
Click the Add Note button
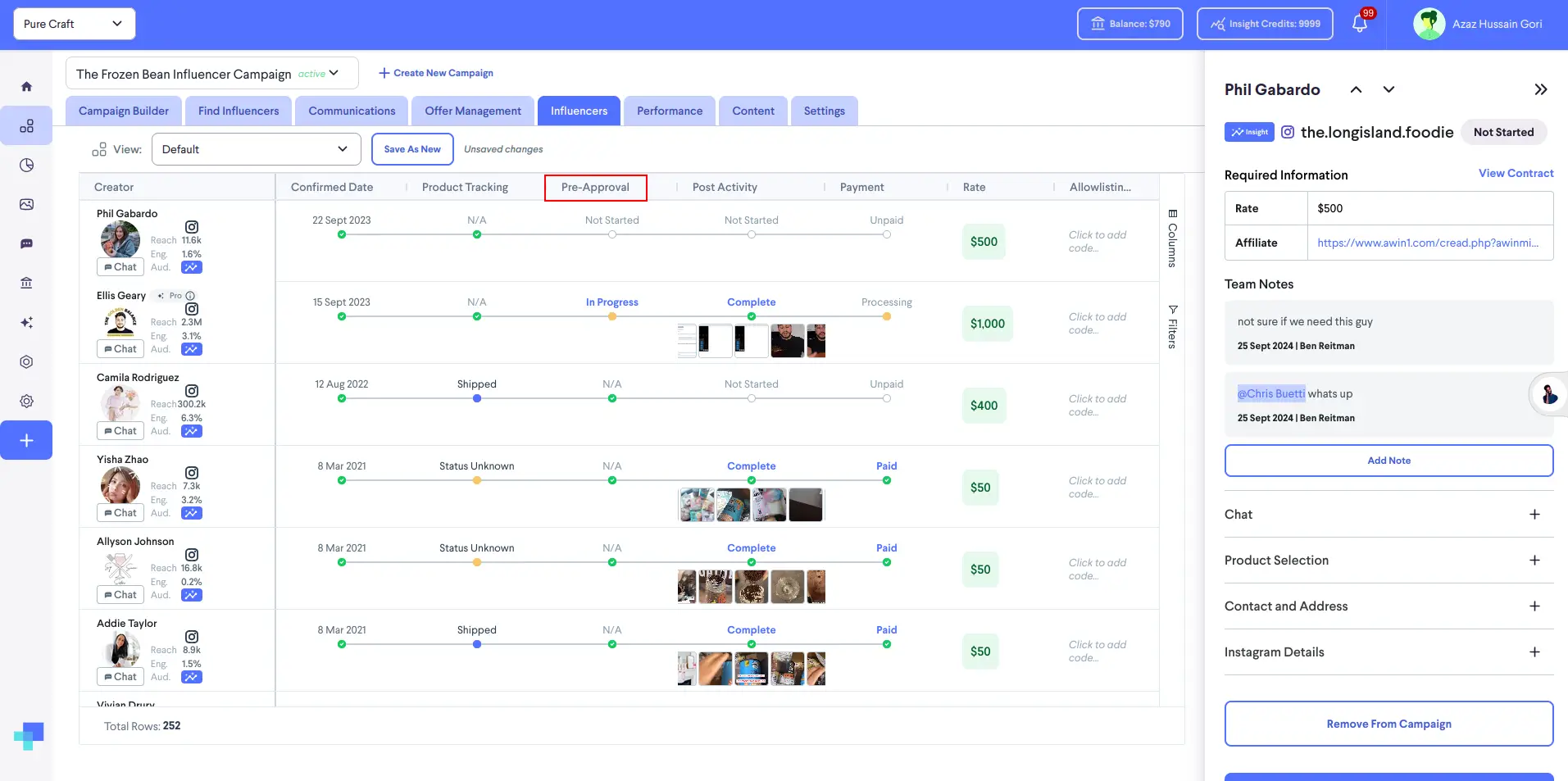(x=1388, y=461)
